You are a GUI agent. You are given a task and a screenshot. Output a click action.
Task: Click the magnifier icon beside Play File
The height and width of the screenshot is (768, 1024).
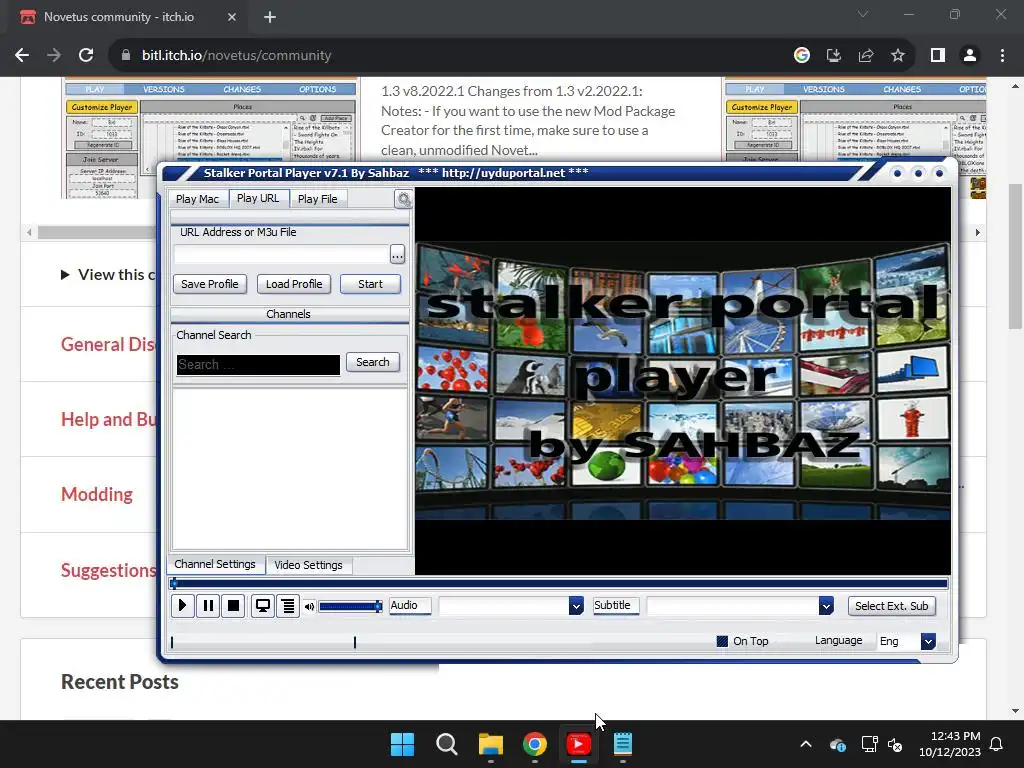pyautogui.click(x=404, y=199)
